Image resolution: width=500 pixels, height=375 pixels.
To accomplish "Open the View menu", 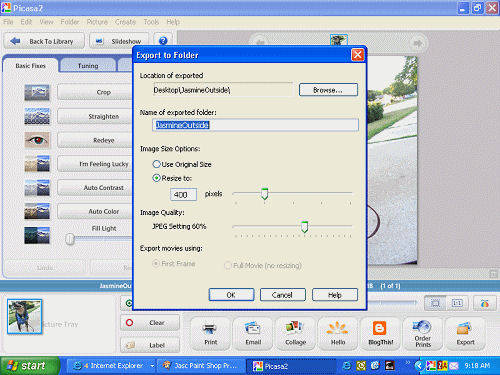I will point(46,22).
